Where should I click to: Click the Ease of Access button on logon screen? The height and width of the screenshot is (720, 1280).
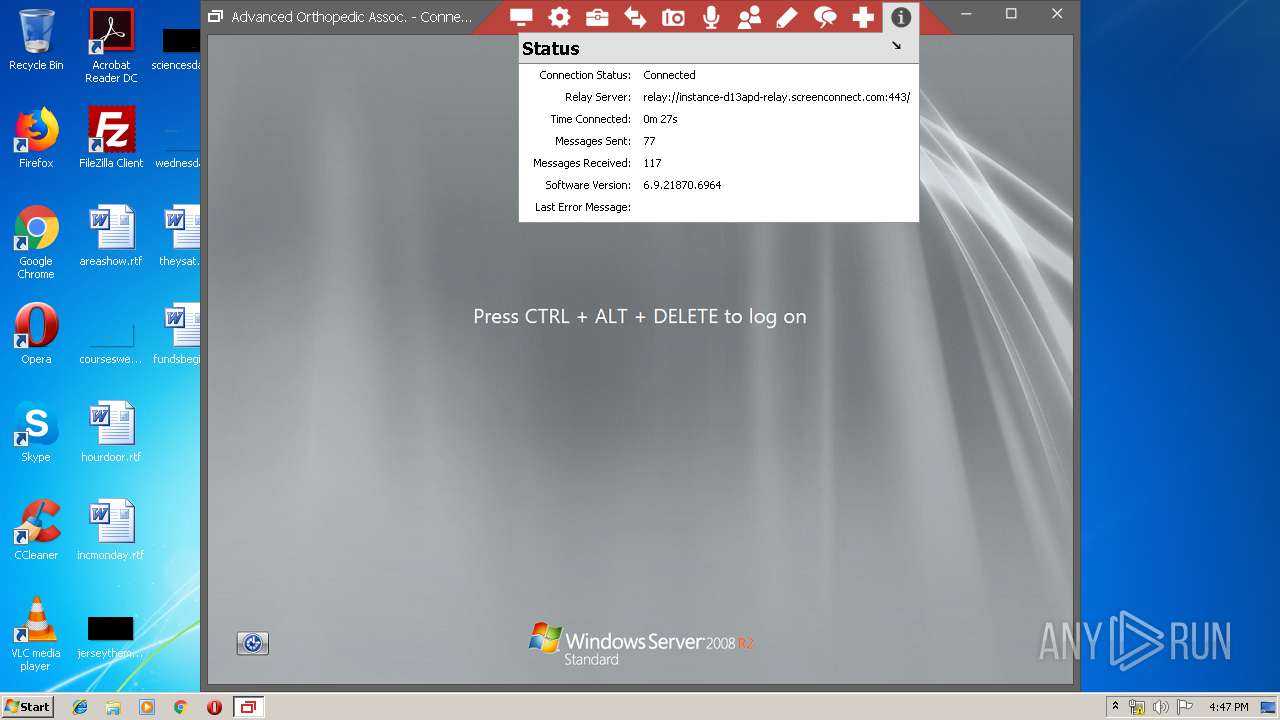[x=253, y=643]
